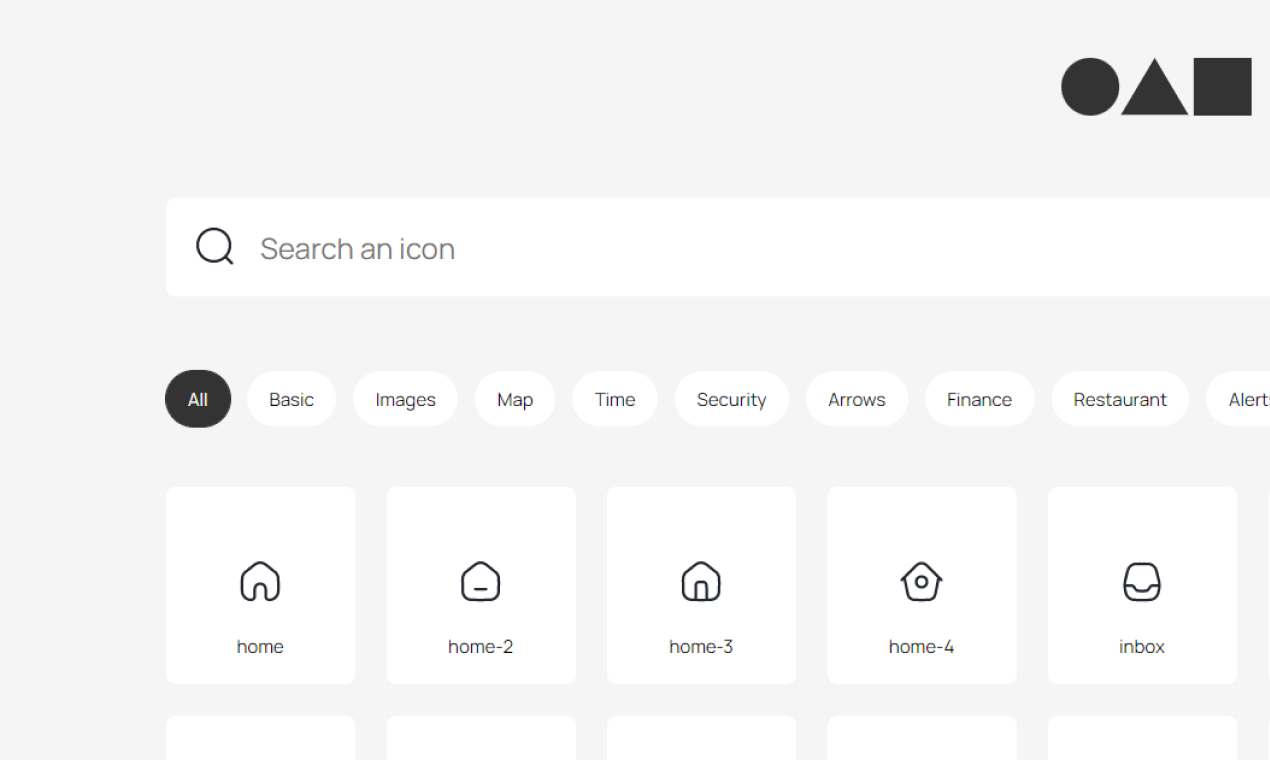Screen dimensions: 1270x760
Task: Click the circle triangle square logo
Action: pos(1156,87)
